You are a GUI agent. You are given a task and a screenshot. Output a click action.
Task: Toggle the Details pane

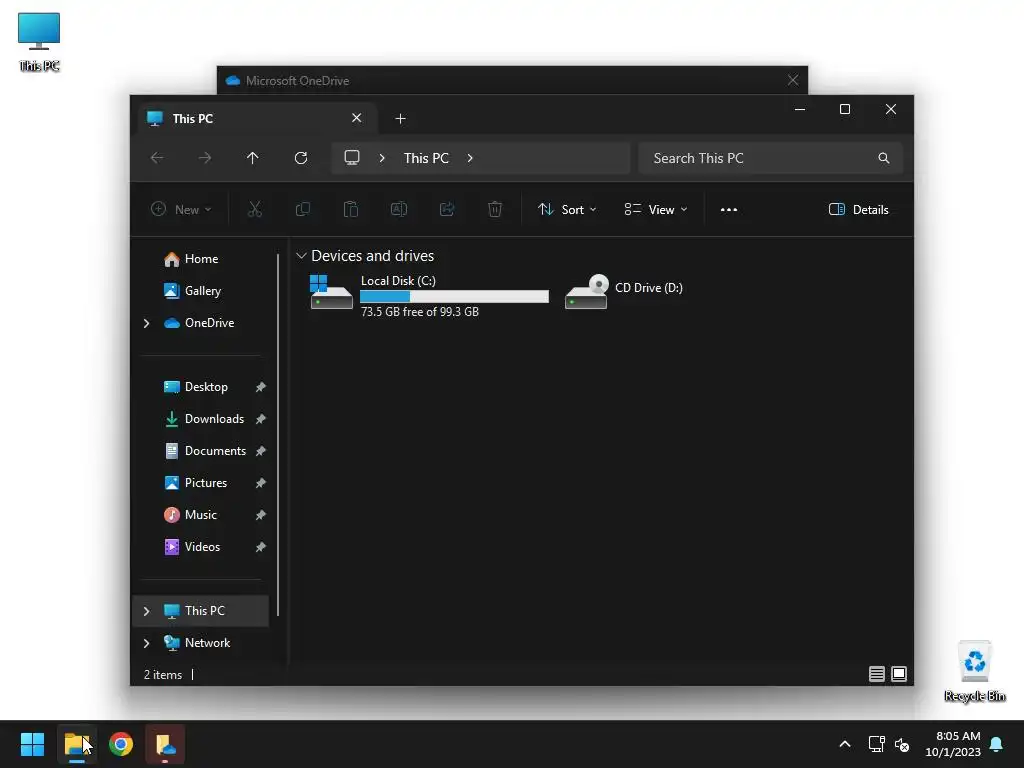(x=859, y=210)
